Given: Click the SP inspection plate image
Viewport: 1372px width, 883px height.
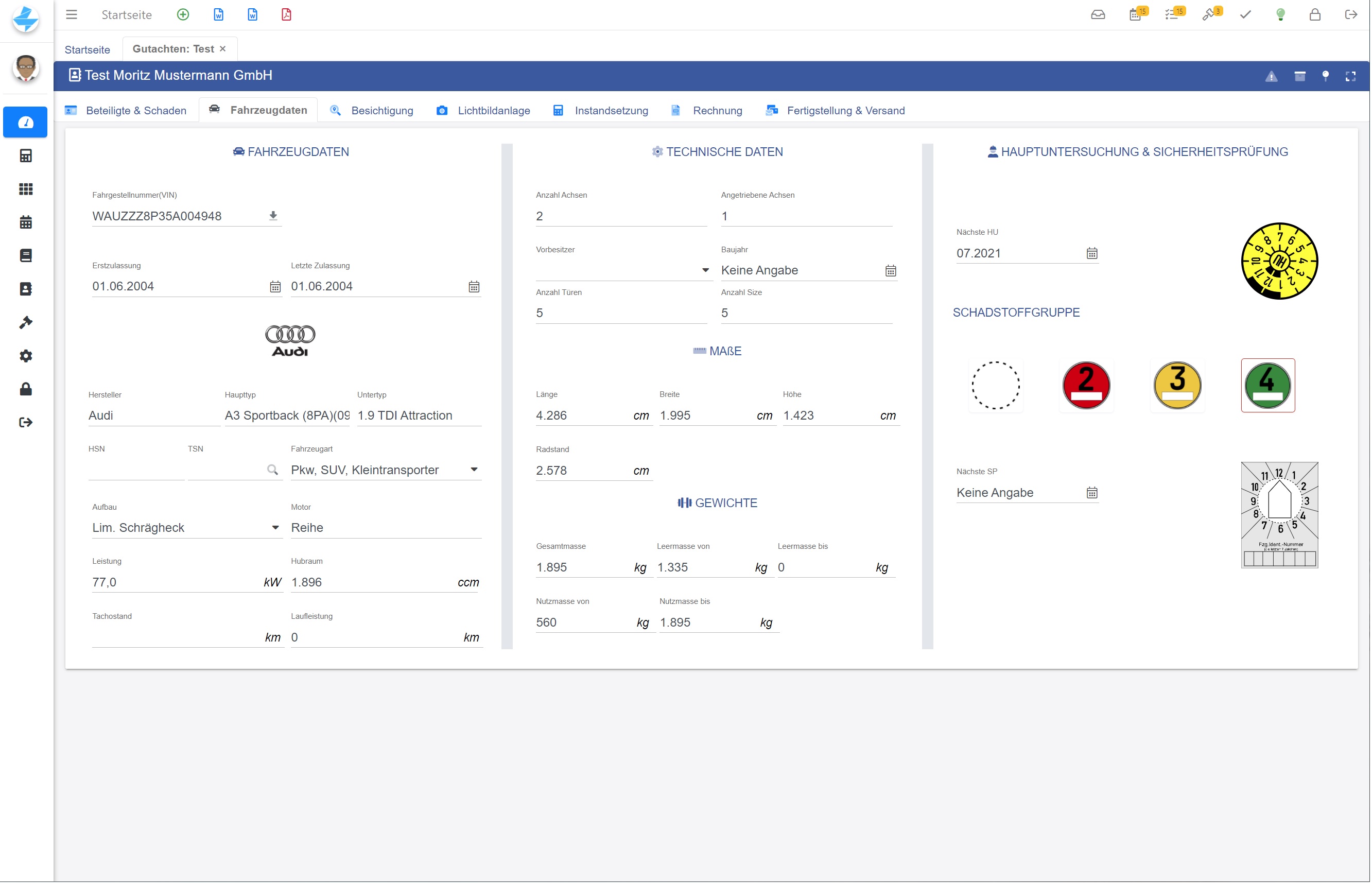Looking at the screenshot, I should [1280, 515].
